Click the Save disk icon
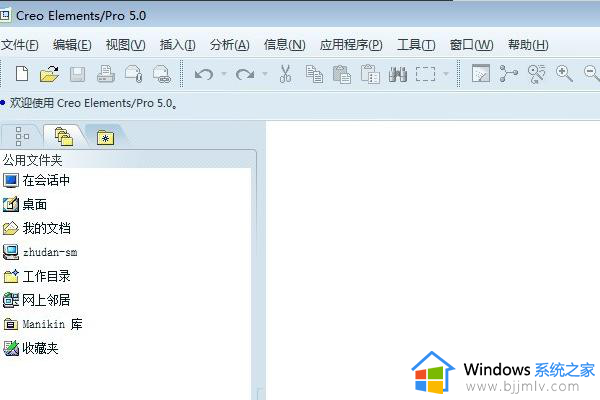 pos(77,74)
